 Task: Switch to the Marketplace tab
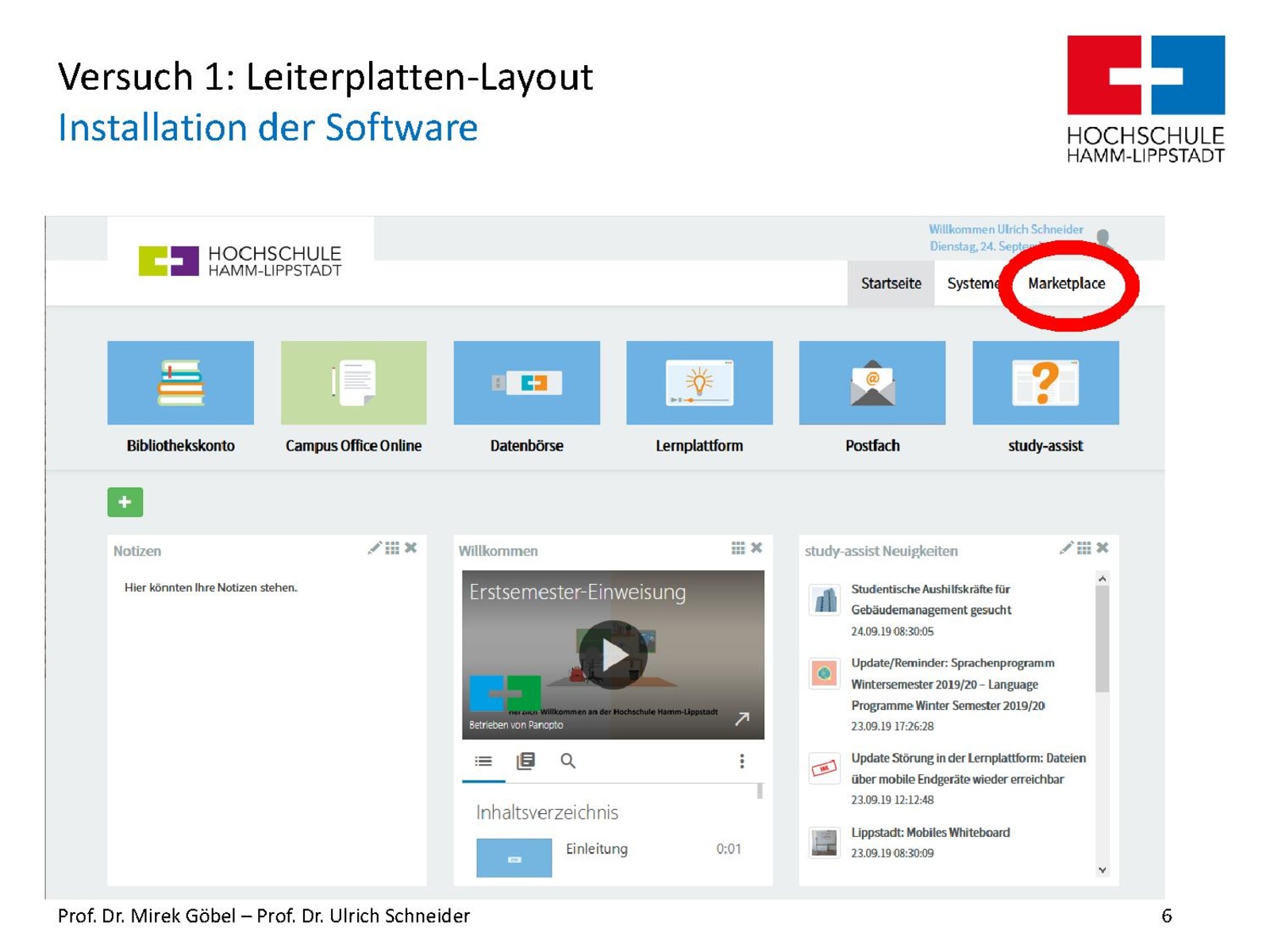(x=1066, y=284)
